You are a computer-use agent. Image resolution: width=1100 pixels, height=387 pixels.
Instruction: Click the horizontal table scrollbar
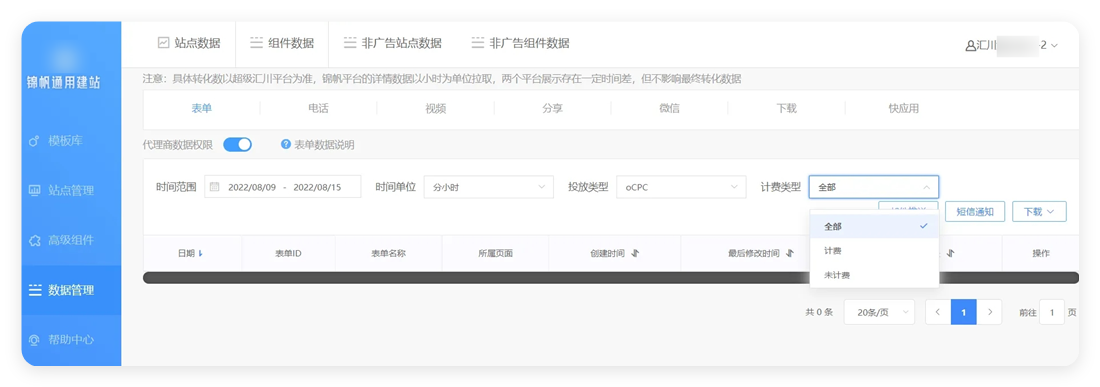coord(610,278)
